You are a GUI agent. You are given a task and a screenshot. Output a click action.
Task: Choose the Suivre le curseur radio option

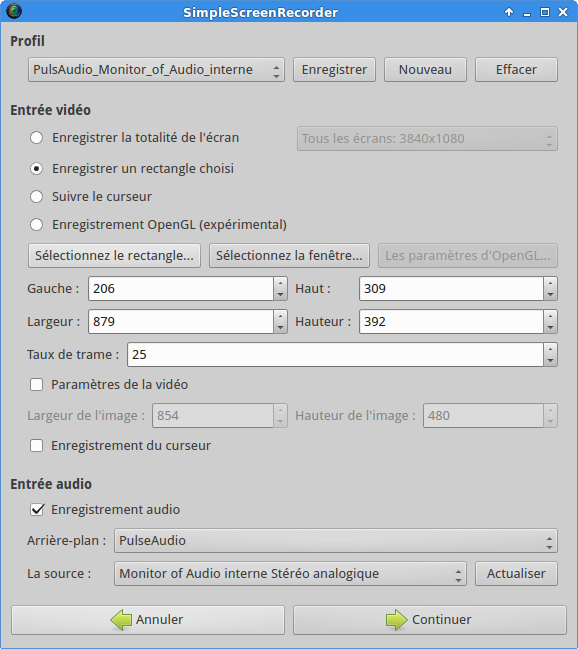[x=36, y=197]
